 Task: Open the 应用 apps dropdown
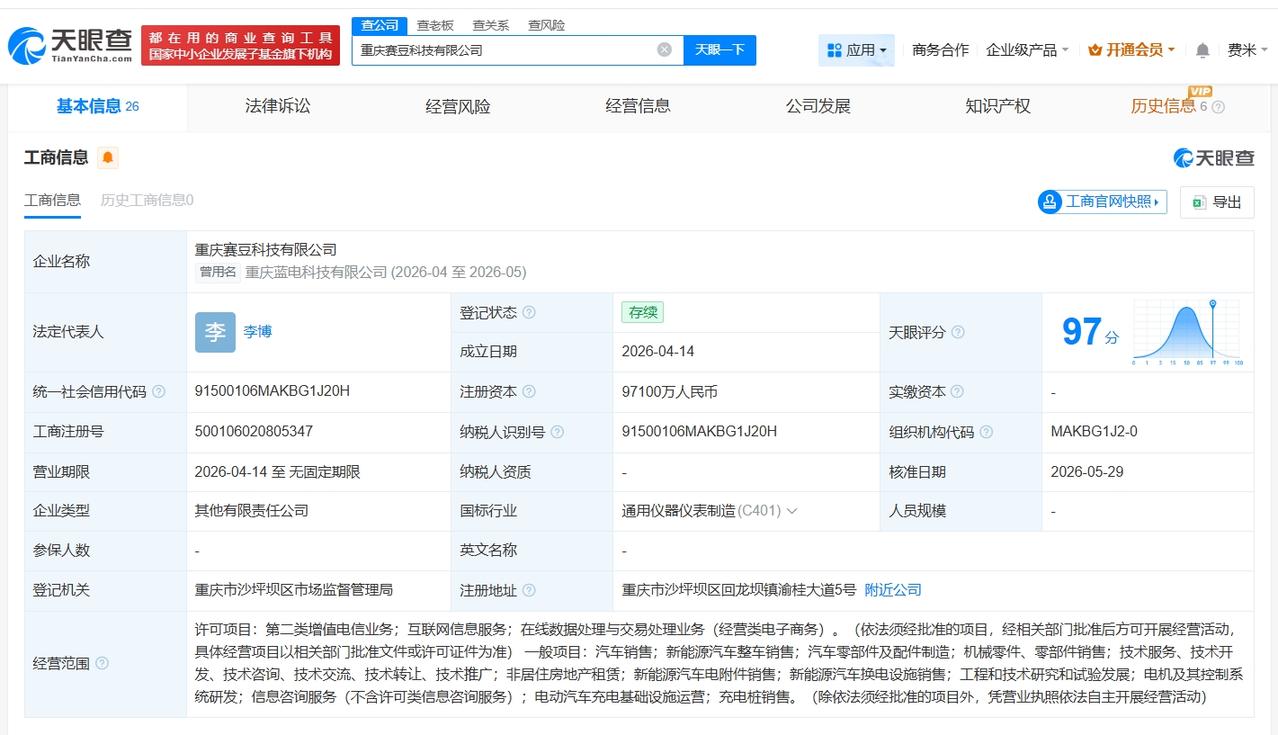point(857,50)
